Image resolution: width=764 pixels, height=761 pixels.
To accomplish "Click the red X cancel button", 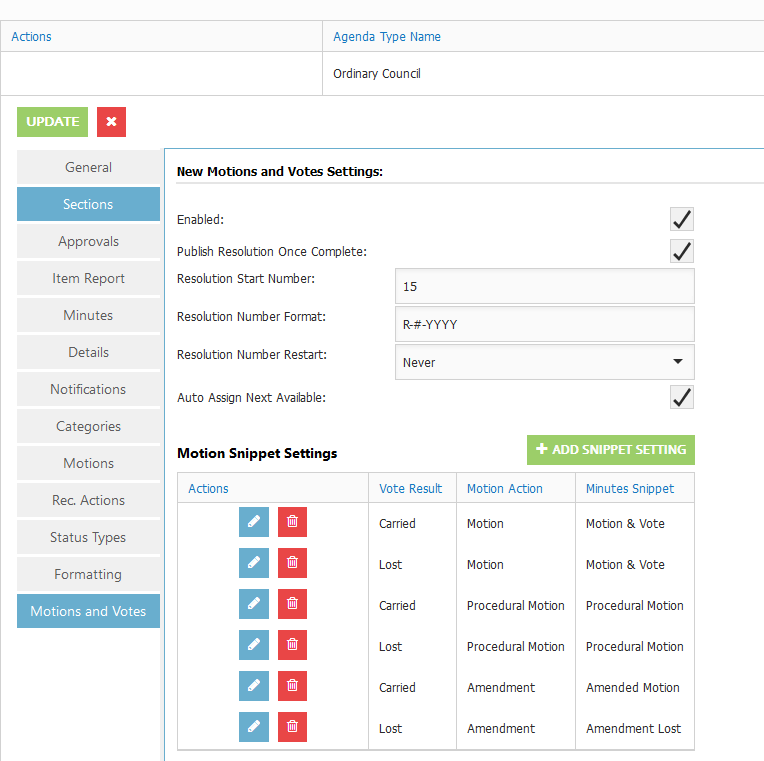I will coord(111,122).
